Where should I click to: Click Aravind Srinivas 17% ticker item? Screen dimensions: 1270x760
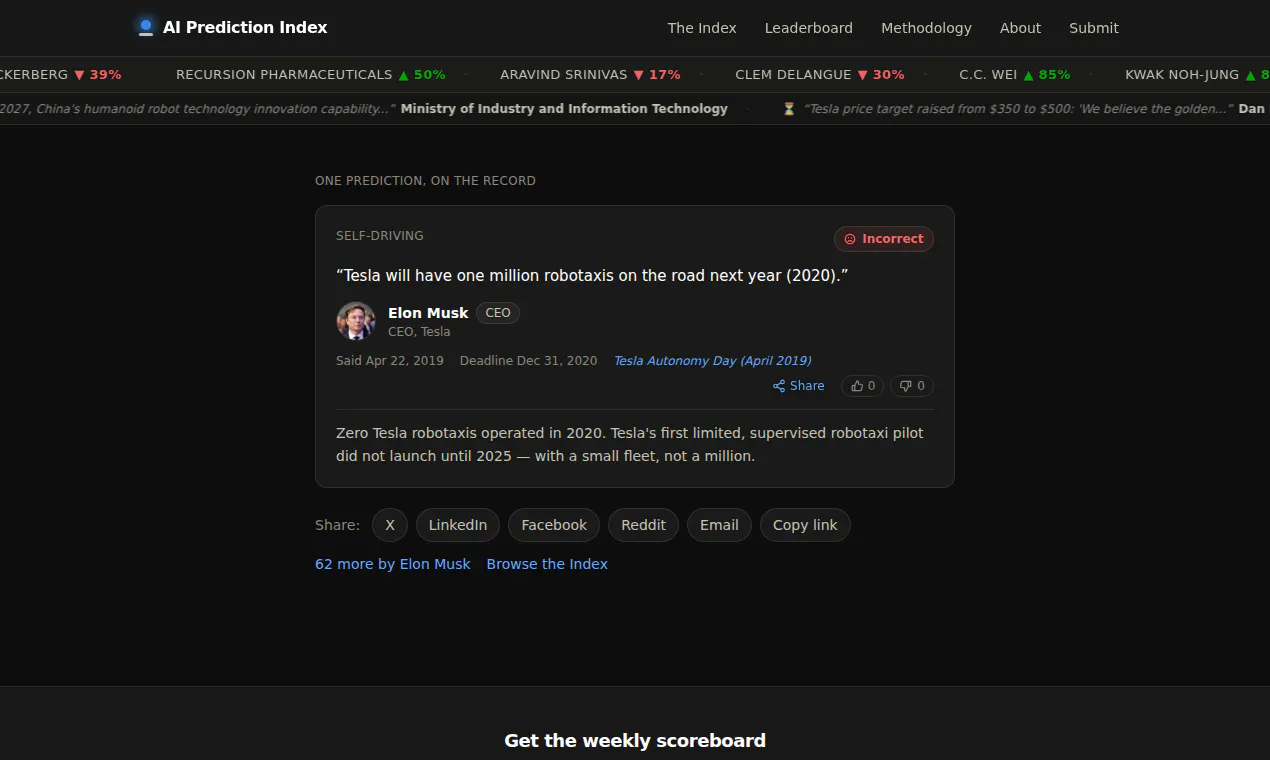pos(590,75)
